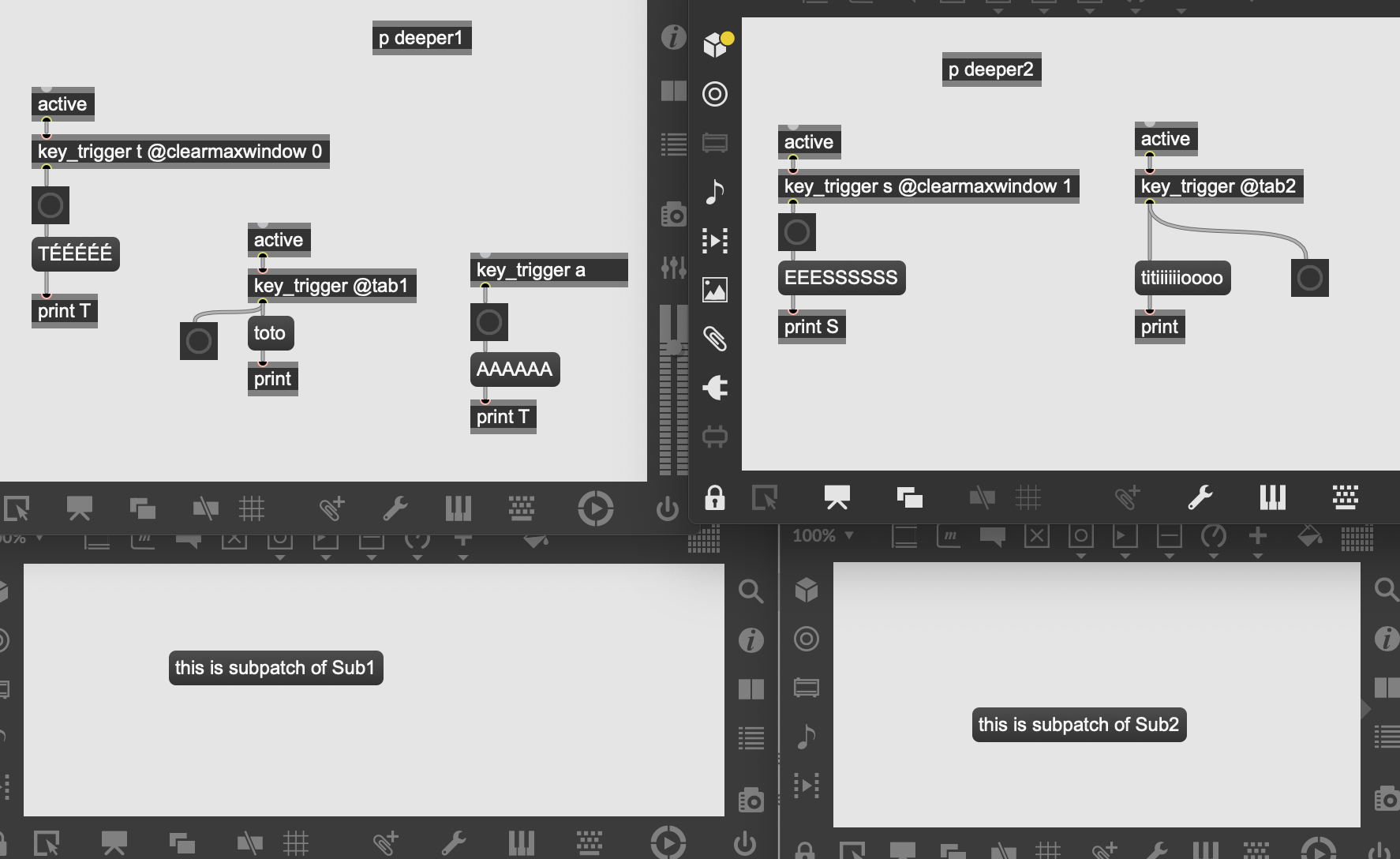
Task: Open the magnifier search icon in Sub1 sidebar
Action: (751, 591)
